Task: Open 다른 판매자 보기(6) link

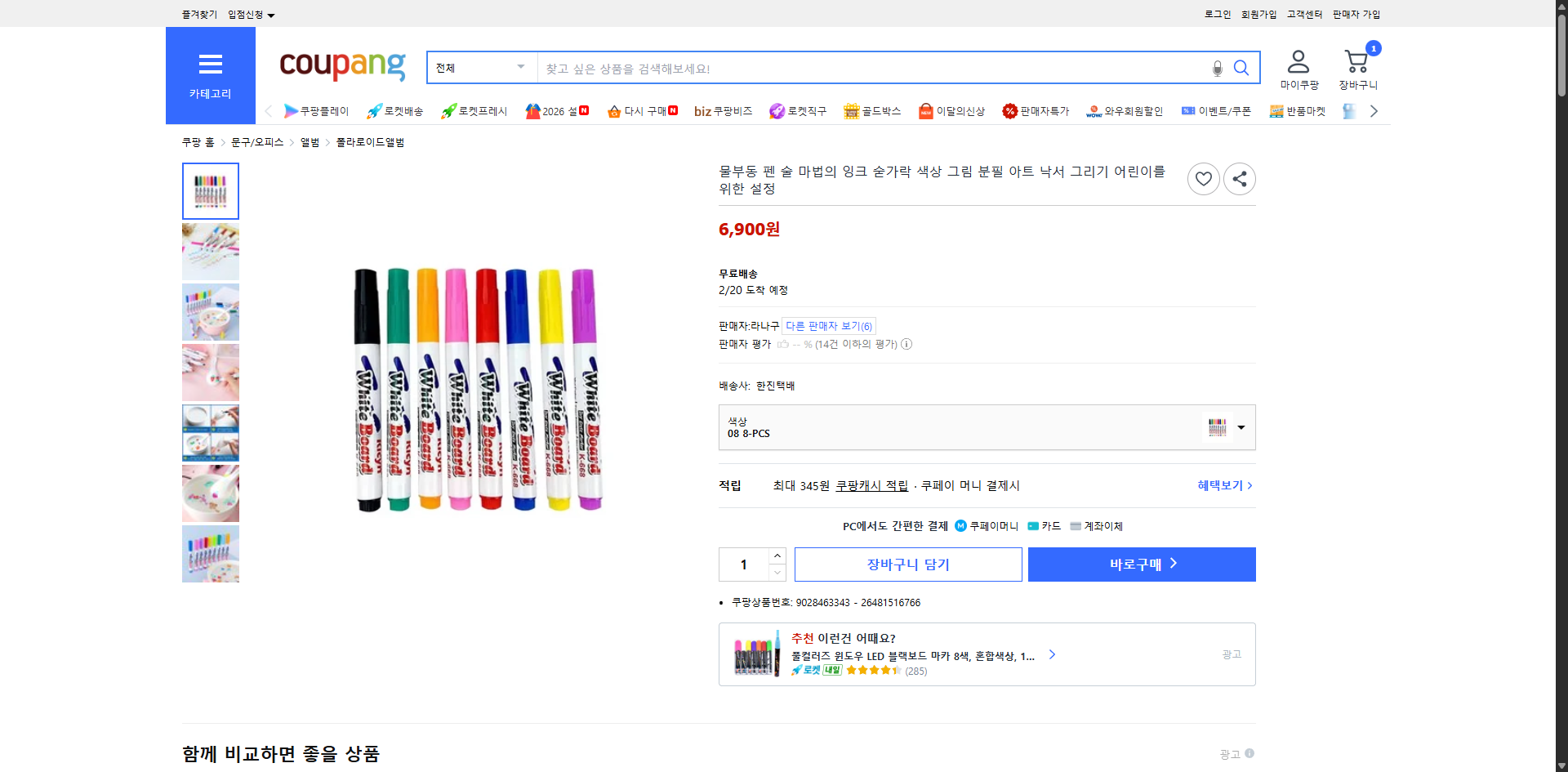Action: click(x=829, y=325)
